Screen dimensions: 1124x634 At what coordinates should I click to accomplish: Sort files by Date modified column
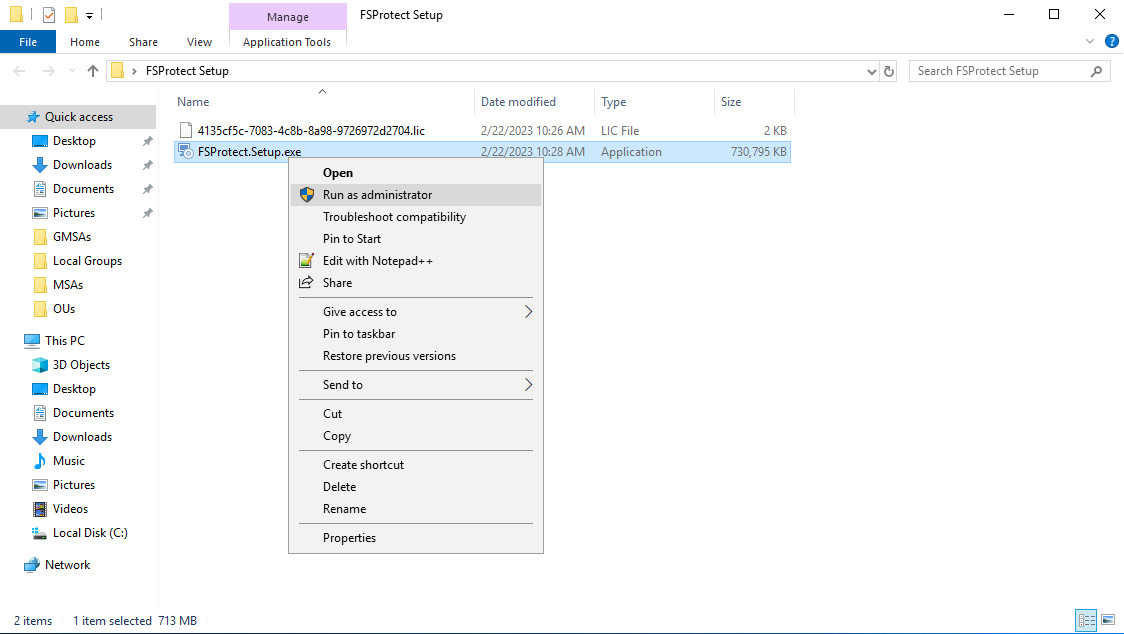[518, 102]
